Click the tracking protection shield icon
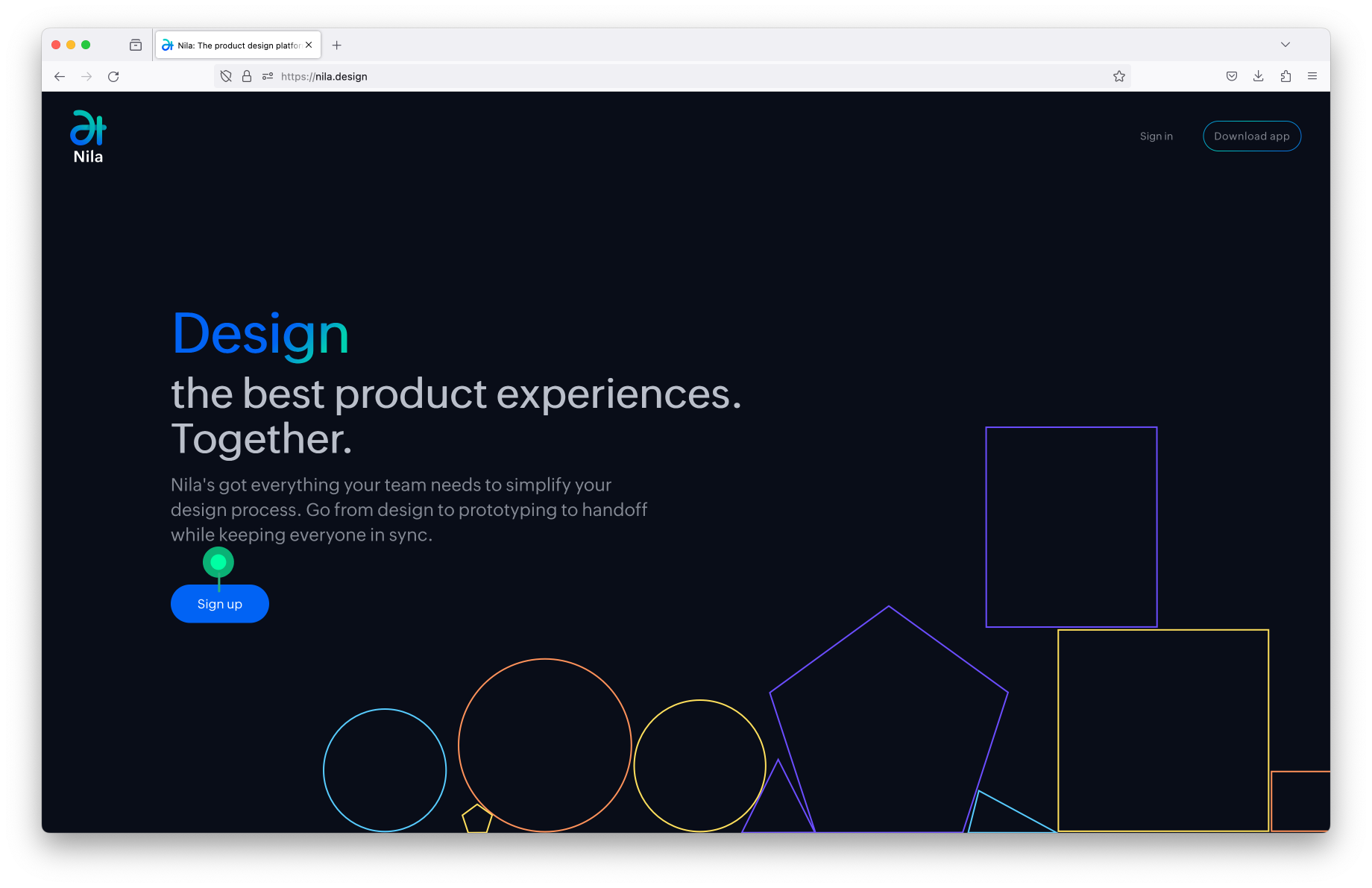The image size is (1372, 888). (x=226, y=77)
